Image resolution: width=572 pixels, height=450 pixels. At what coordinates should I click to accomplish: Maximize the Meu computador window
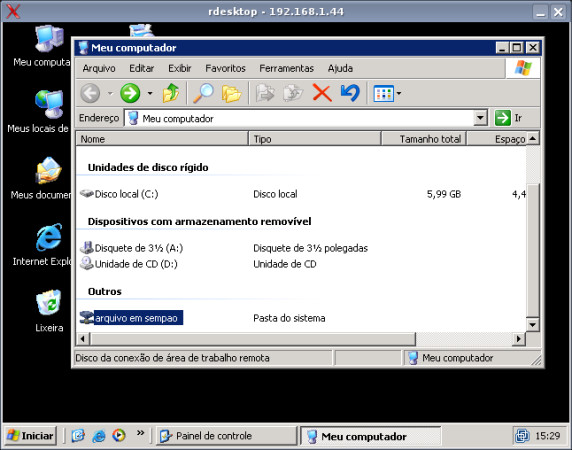click(x=517, y=47)
